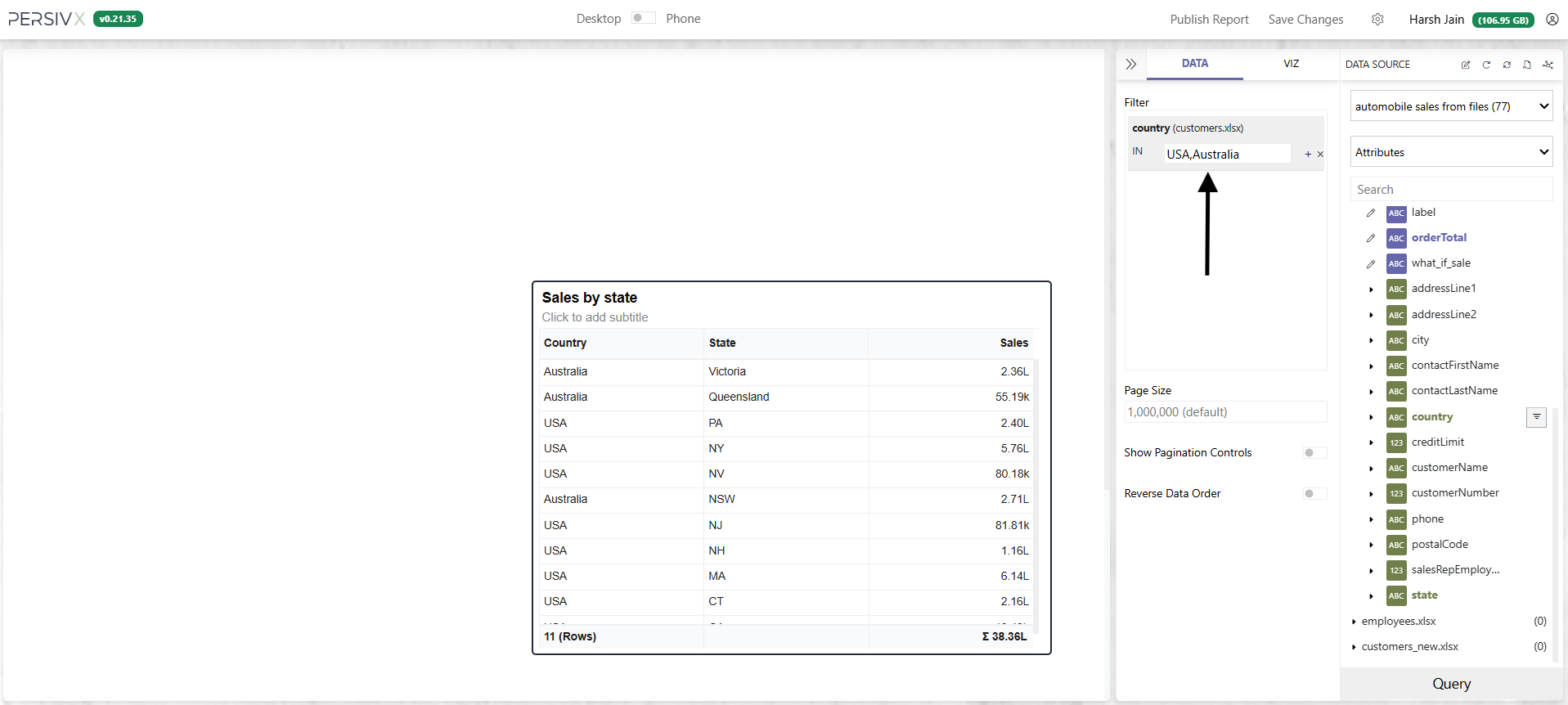Click the ABC type icon for phone
The height and width of the screenshot is (705, 1568).
[1396, 519]
